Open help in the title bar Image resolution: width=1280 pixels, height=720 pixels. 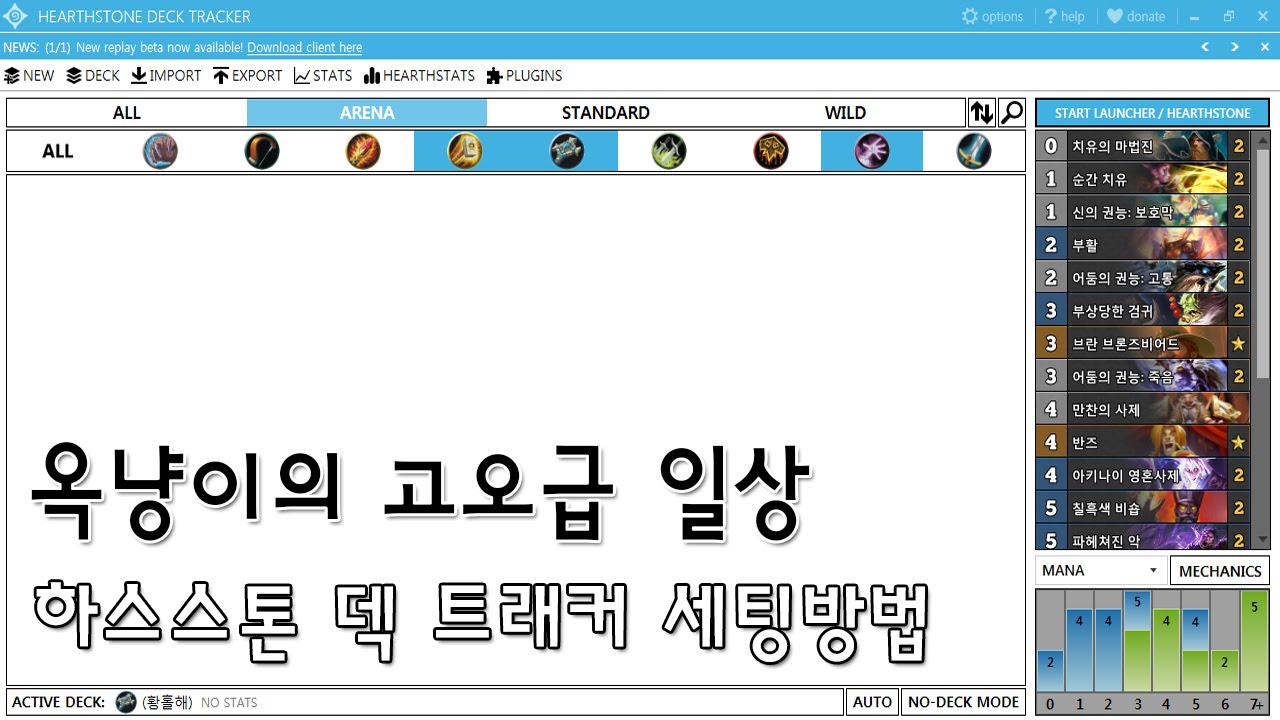pyautogui.click(x=1064, y=16)
